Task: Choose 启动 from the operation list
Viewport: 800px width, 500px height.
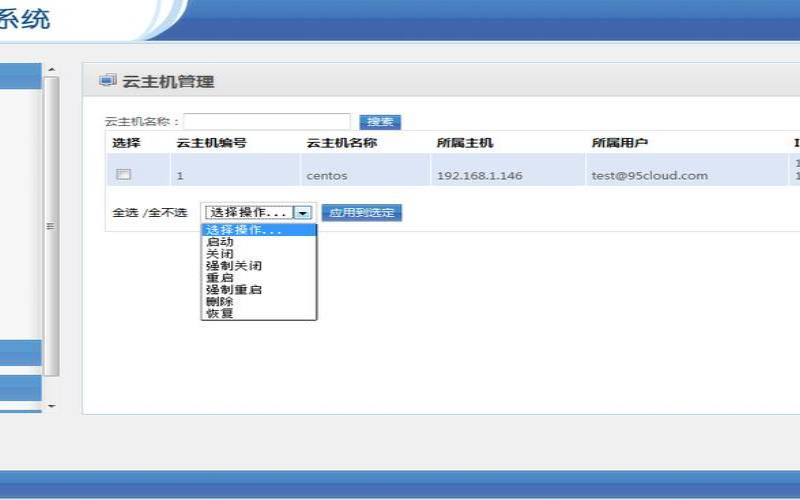Action: tap(219, 242)
